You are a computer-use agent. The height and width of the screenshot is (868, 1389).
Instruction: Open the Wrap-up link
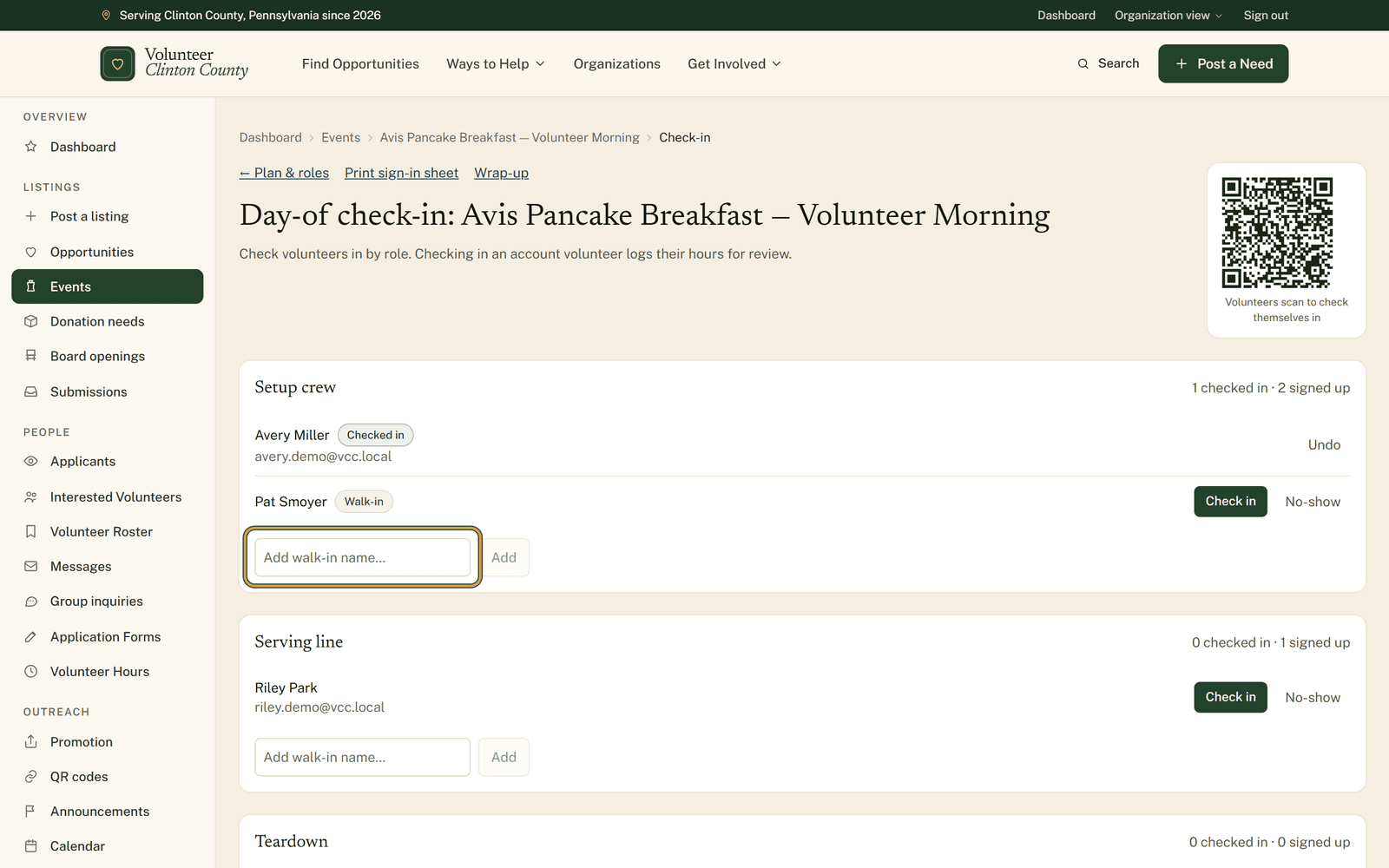click(501, 173)
